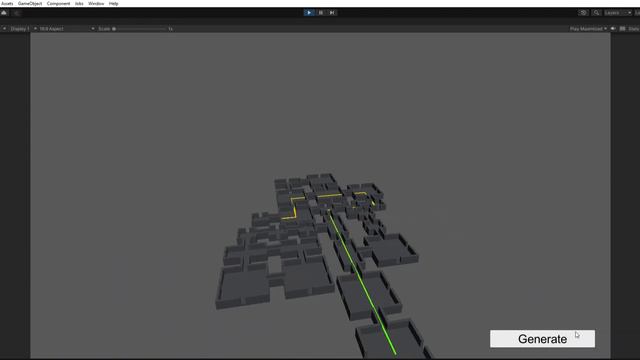Click the Scale slider in Game view
Screen dimensions: 640x360
click(140, 29)
